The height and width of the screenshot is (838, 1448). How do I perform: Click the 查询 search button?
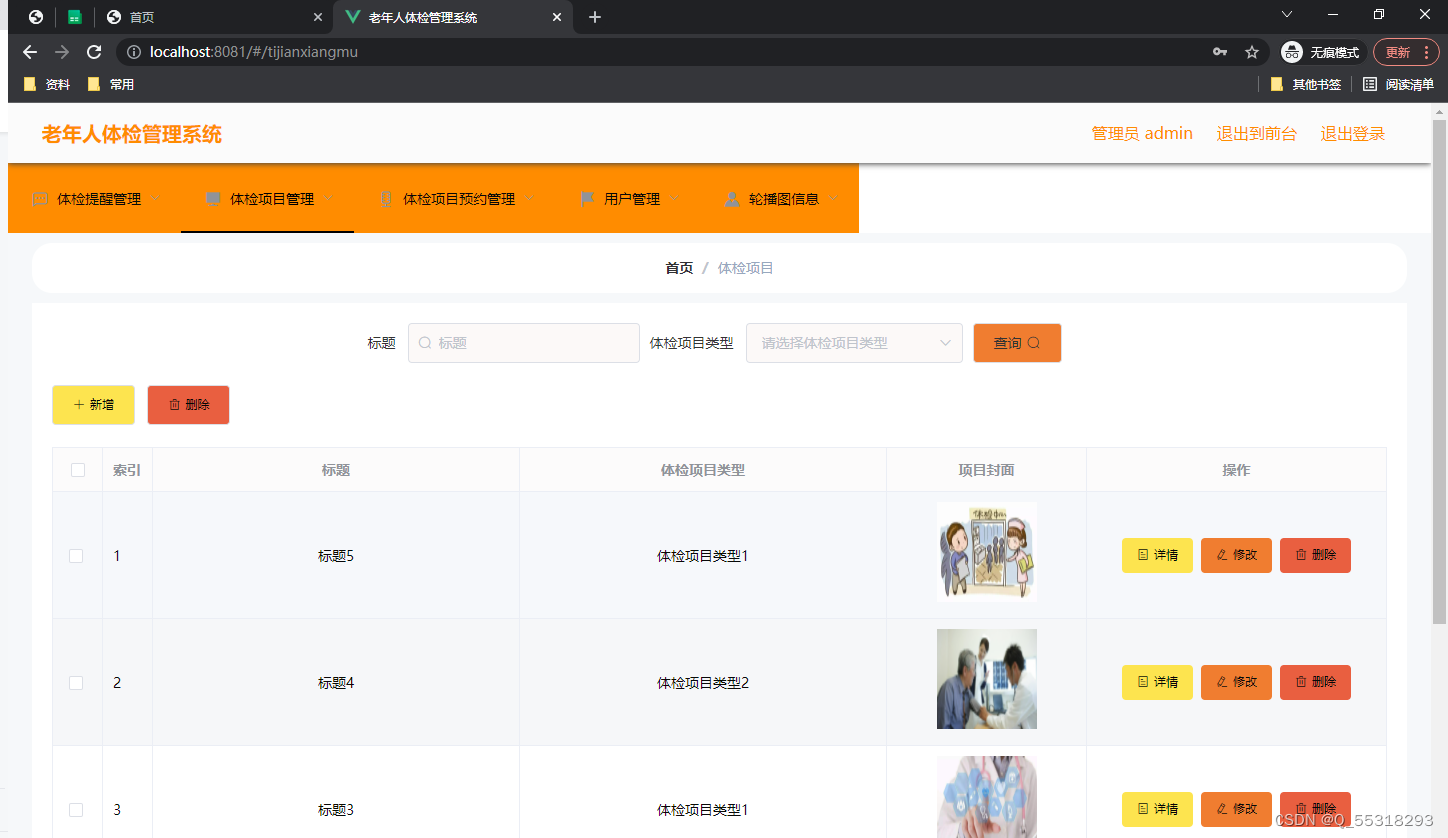[1017, 343]
